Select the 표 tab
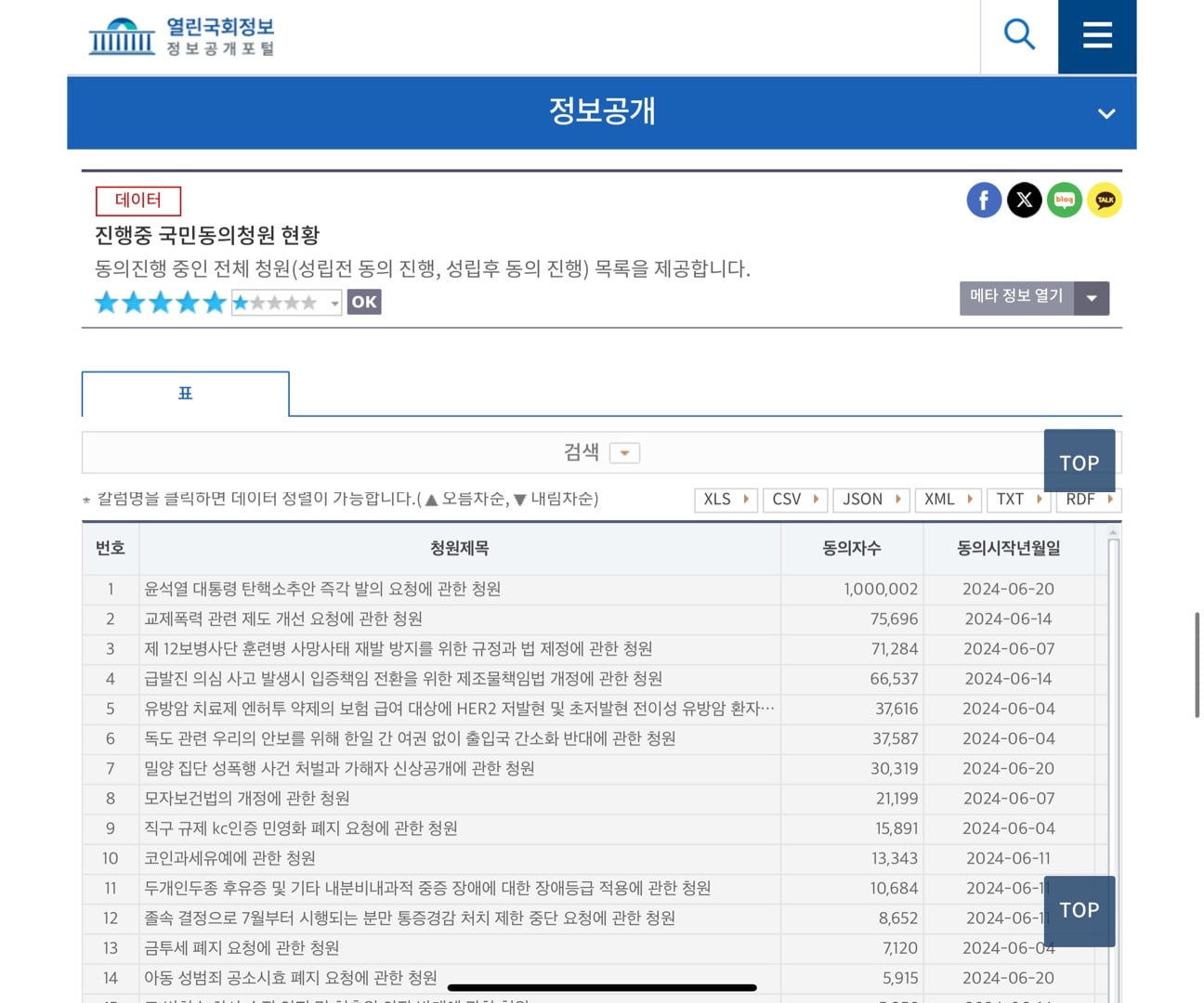Image resolution: width=1204 pixels, height=1003 pixels. pyautogui.click(x=186, y=394)
